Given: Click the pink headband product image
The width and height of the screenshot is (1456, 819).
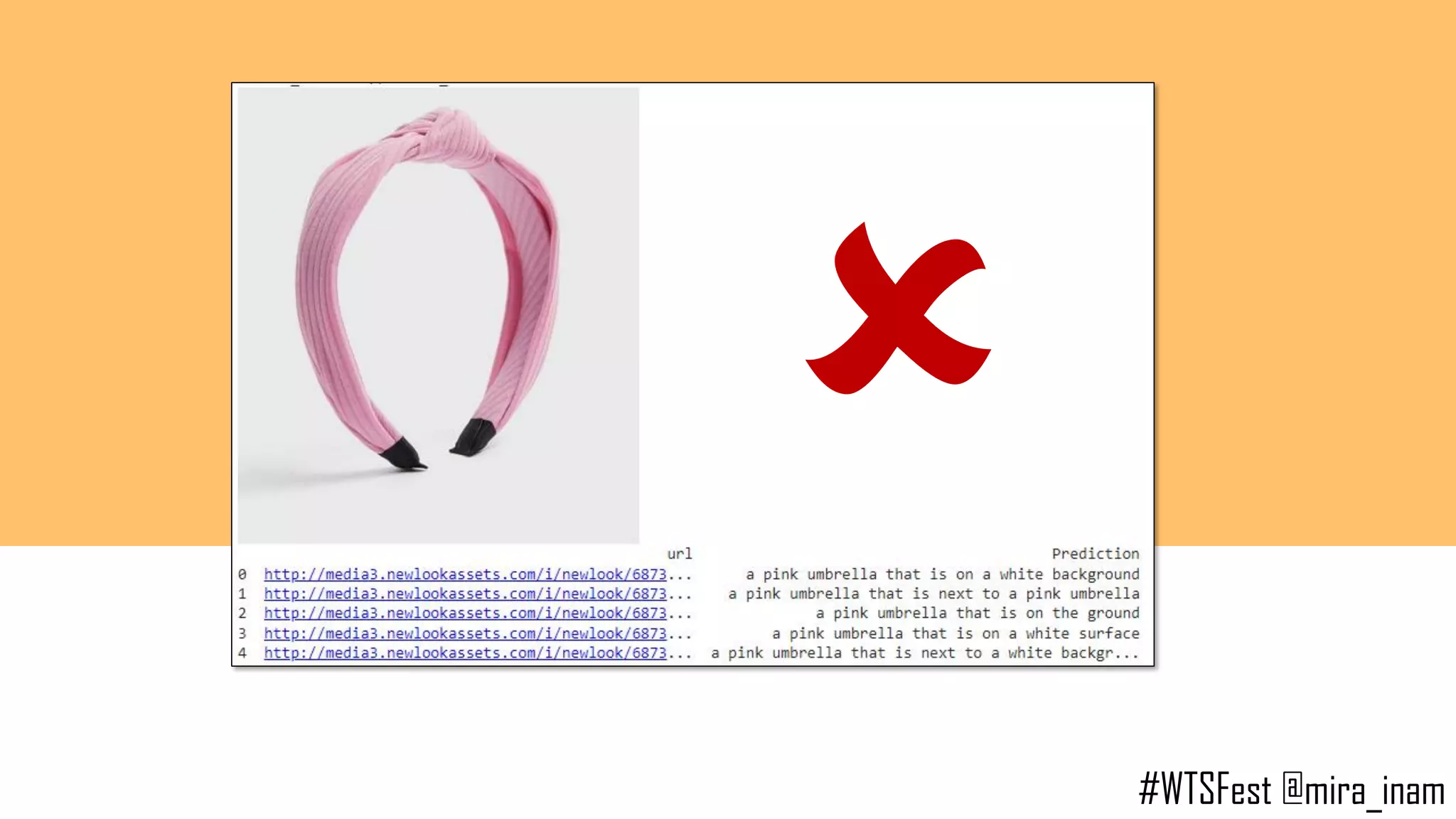Looking at the screenshot, I should [x=438, y=315].
